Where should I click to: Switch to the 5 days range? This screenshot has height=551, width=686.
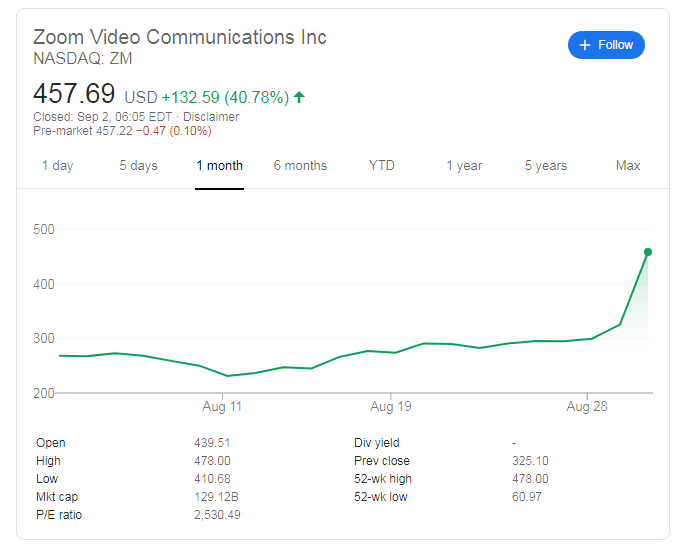(x=138, y=166)
